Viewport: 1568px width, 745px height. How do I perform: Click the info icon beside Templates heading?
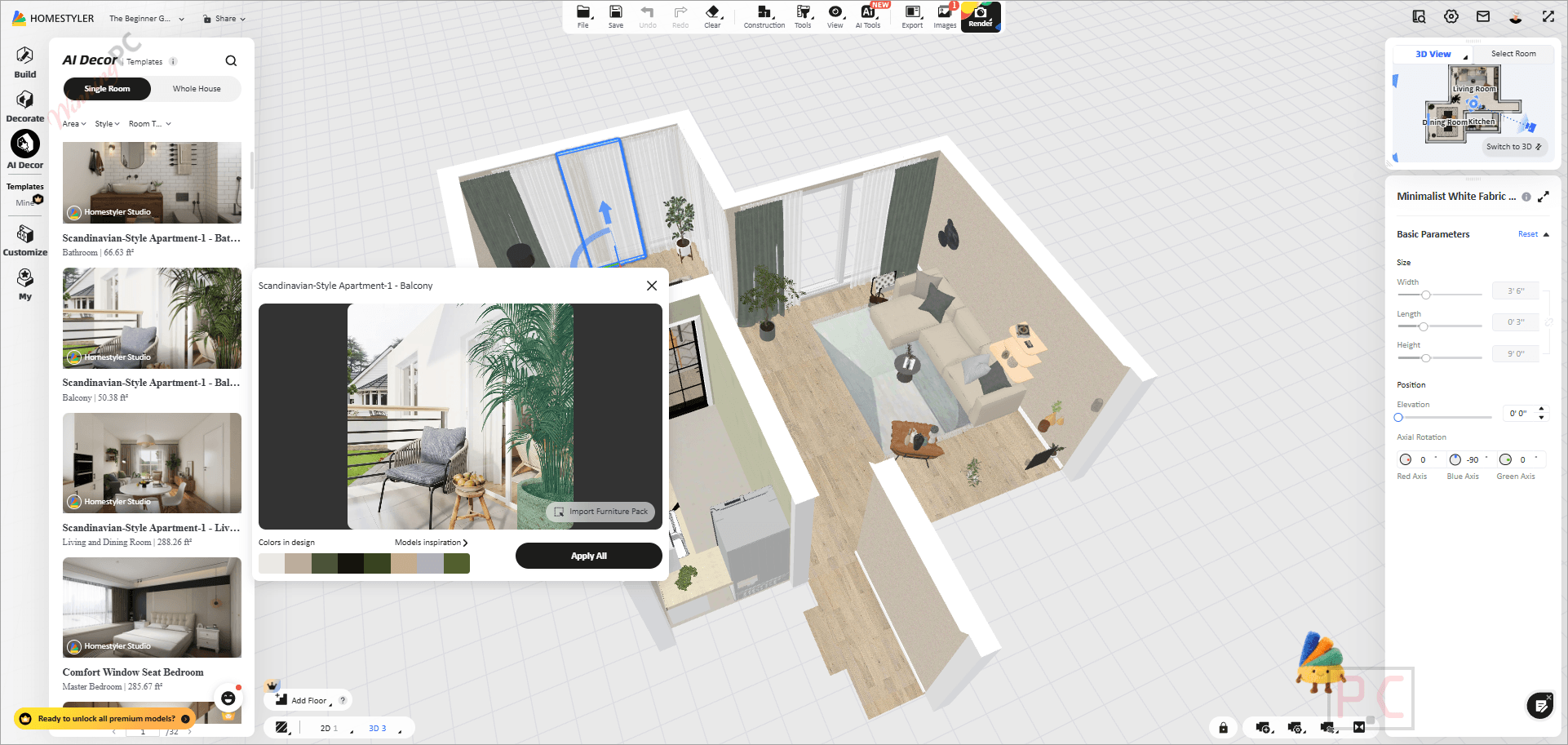pyautogui.click(x=173, y=62)
